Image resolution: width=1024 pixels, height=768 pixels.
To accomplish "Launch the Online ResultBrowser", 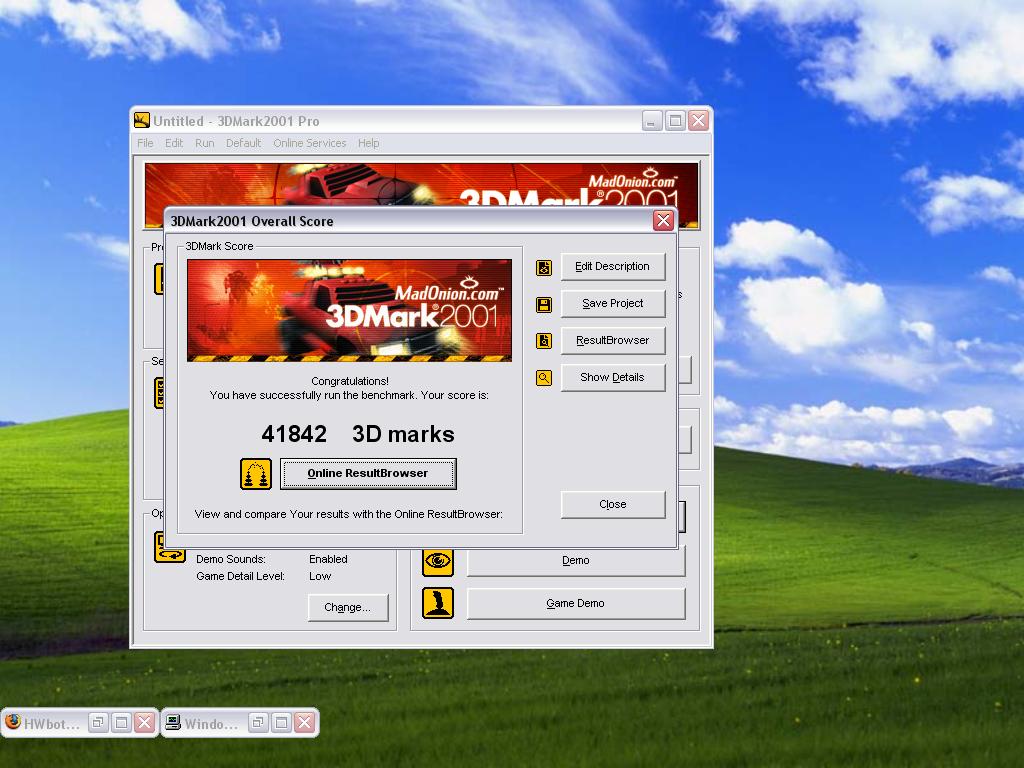I will tap(368, 473).
